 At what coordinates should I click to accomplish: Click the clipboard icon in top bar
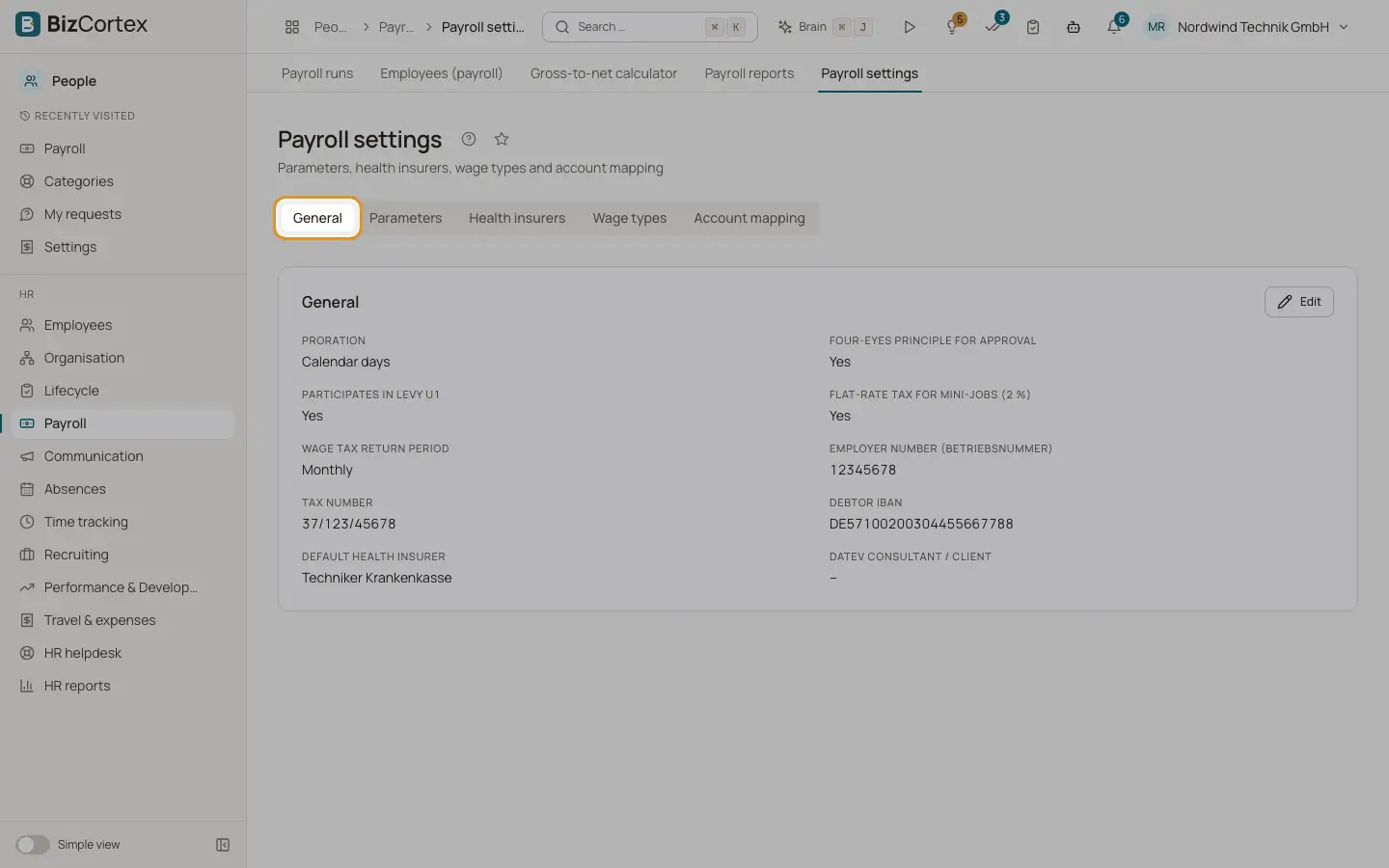coord(1033,27)
